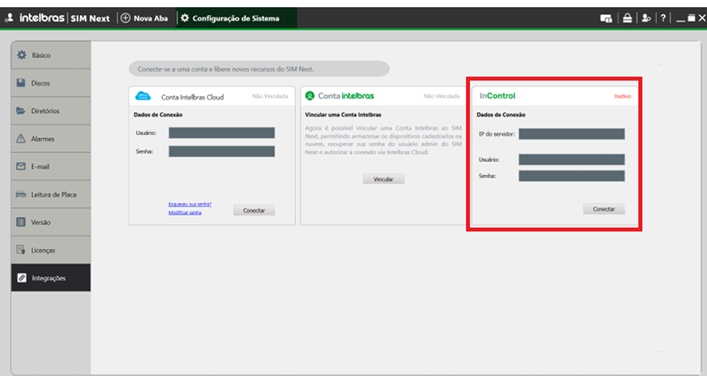The image size is (707, 376).
Task: Open help via the question mark icon
Action: pos(663,18)
